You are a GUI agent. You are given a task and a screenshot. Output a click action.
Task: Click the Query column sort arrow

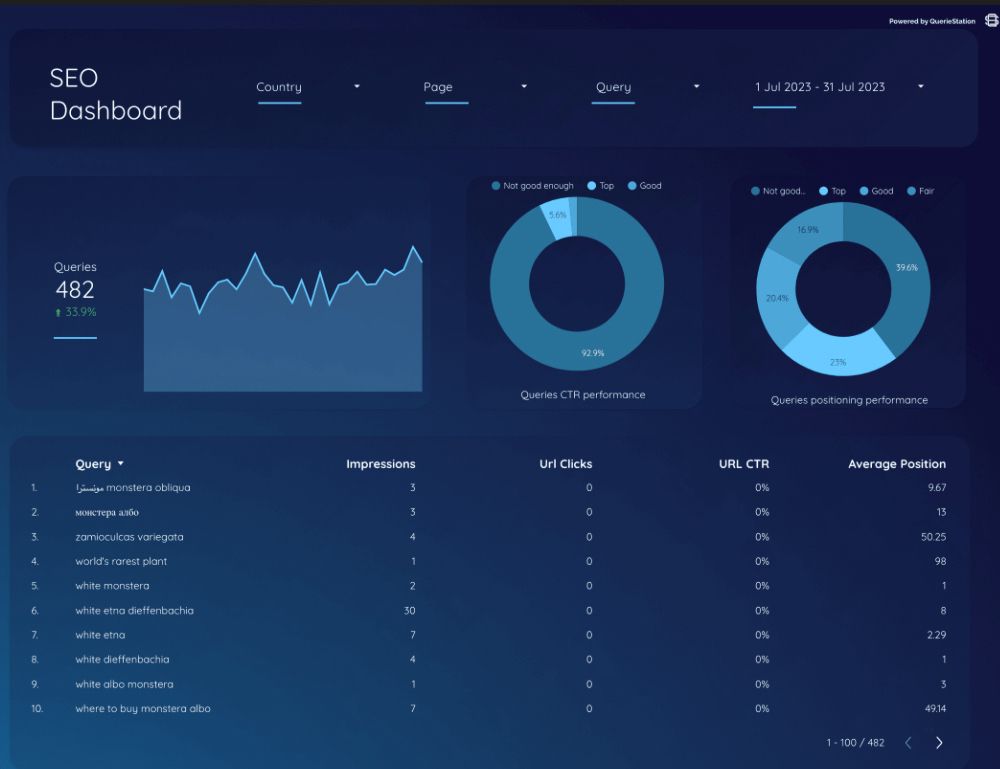[121, 464]
